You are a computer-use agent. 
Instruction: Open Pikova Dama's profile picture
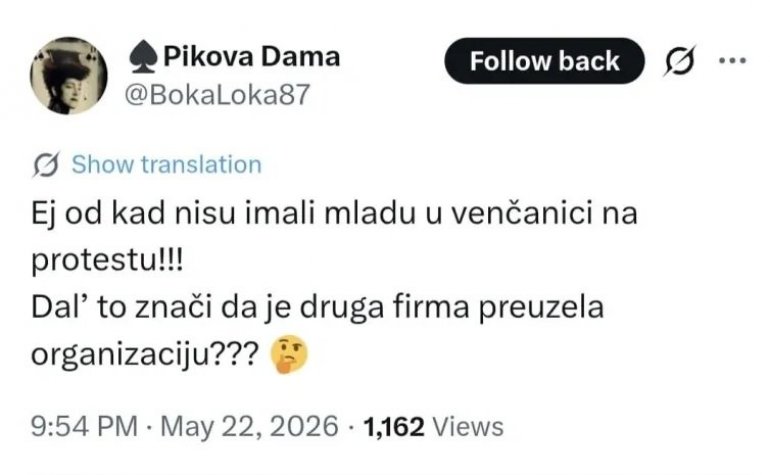[69, 76]
